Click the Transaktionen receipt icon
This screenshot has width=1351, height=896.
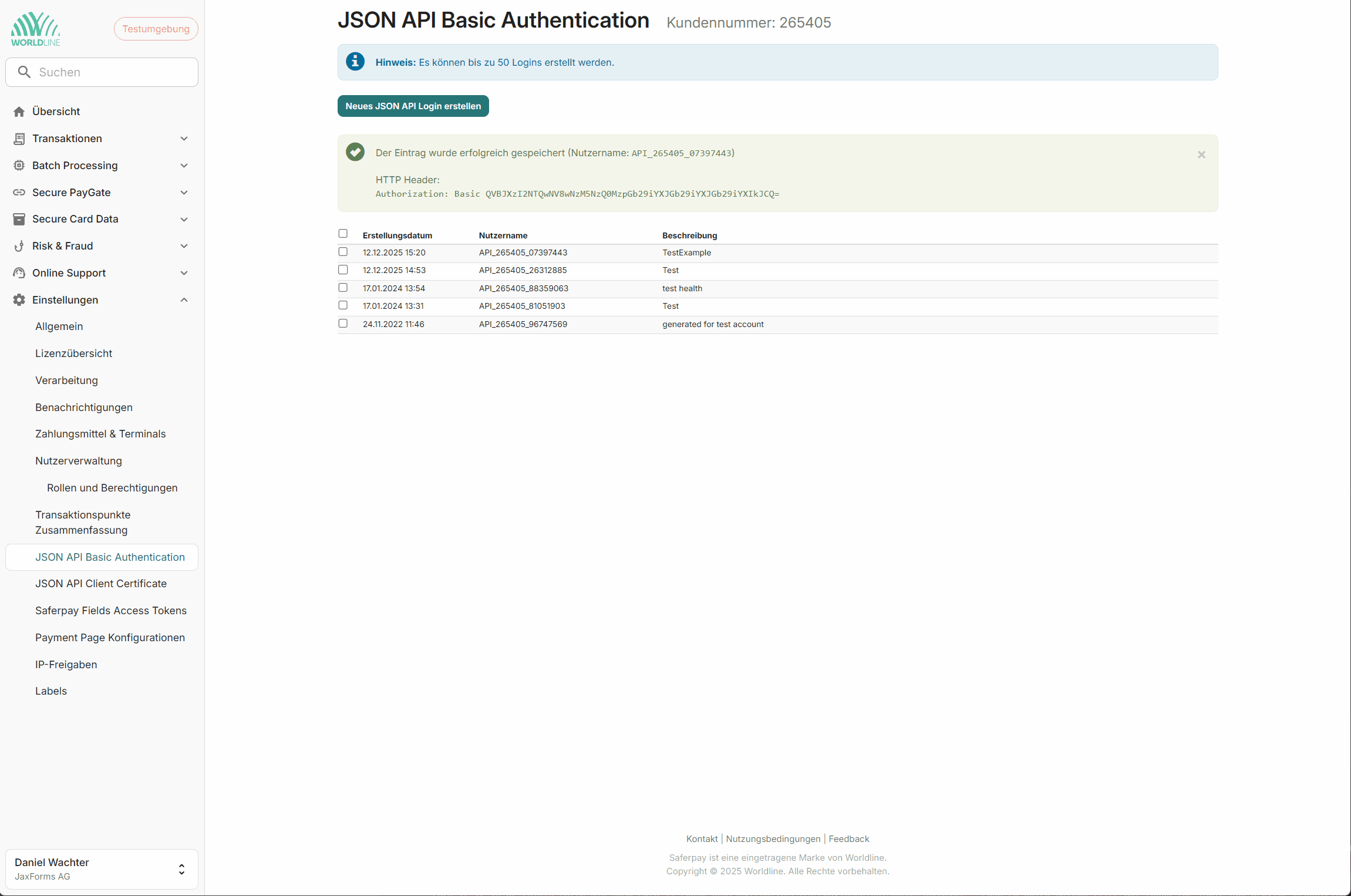19,139
